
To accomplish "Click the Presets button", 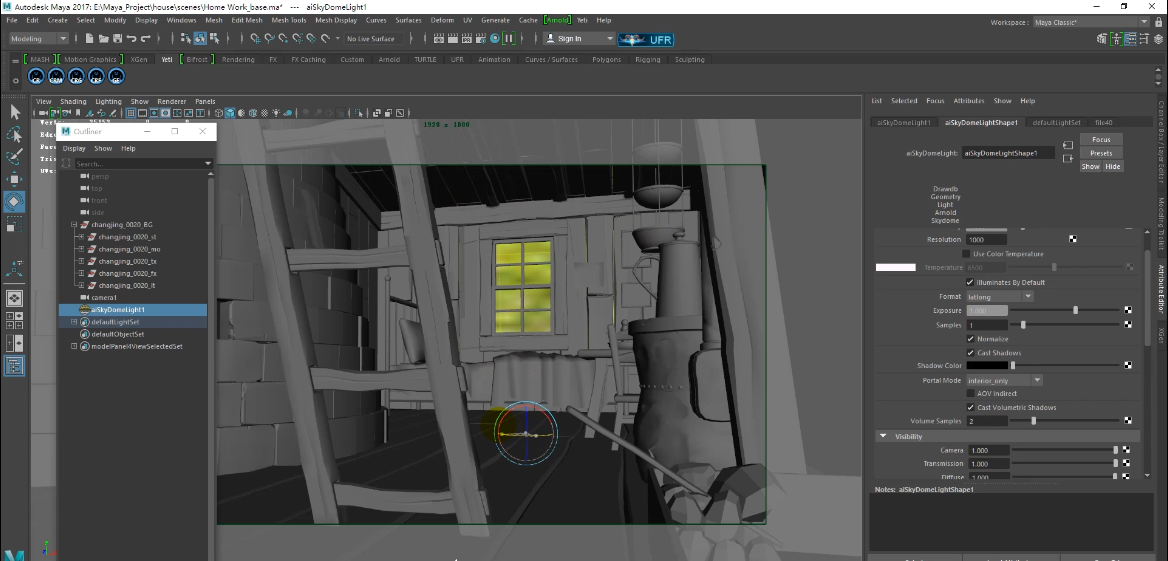I will point(1101,153).
